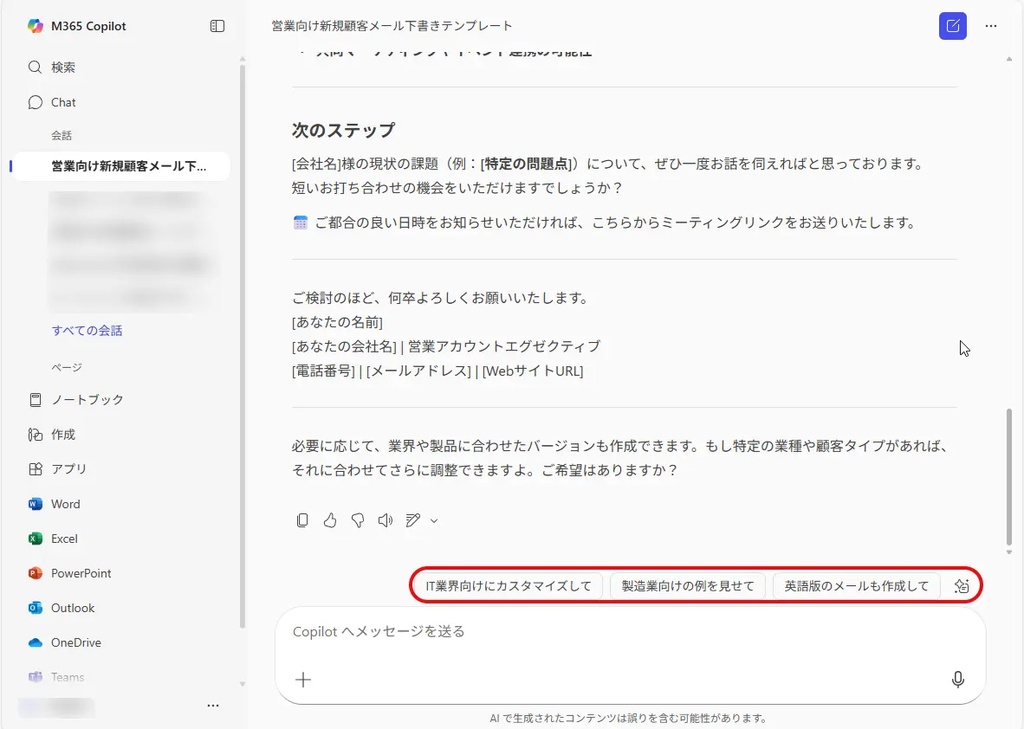Click the IT業界向けにカスタマイズして suggestion
1024x729 pixels.
click(x=508, y=586)
